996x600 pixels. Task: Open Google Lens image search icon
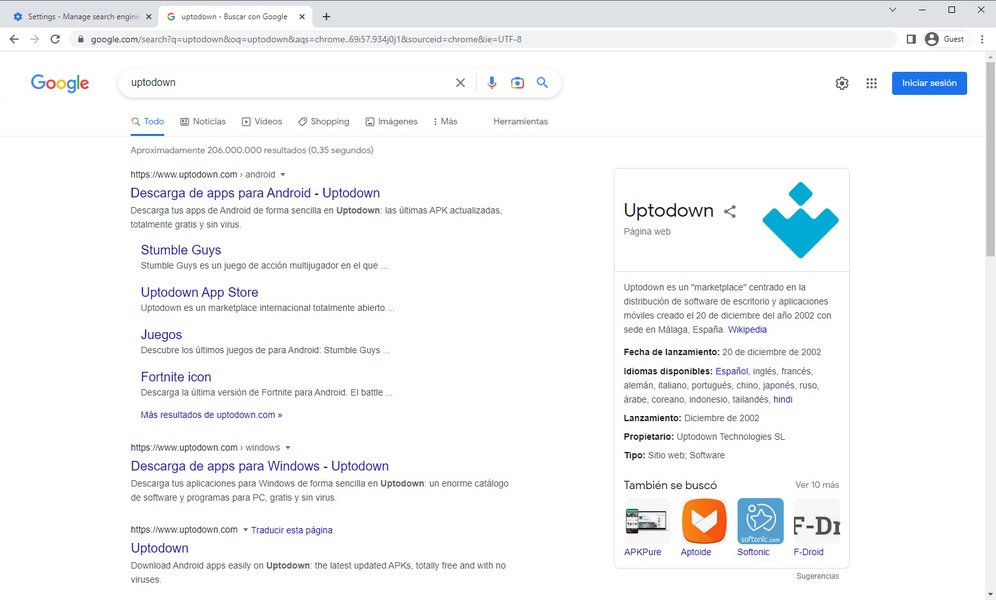pyautogui.click(x=517, y=83)
